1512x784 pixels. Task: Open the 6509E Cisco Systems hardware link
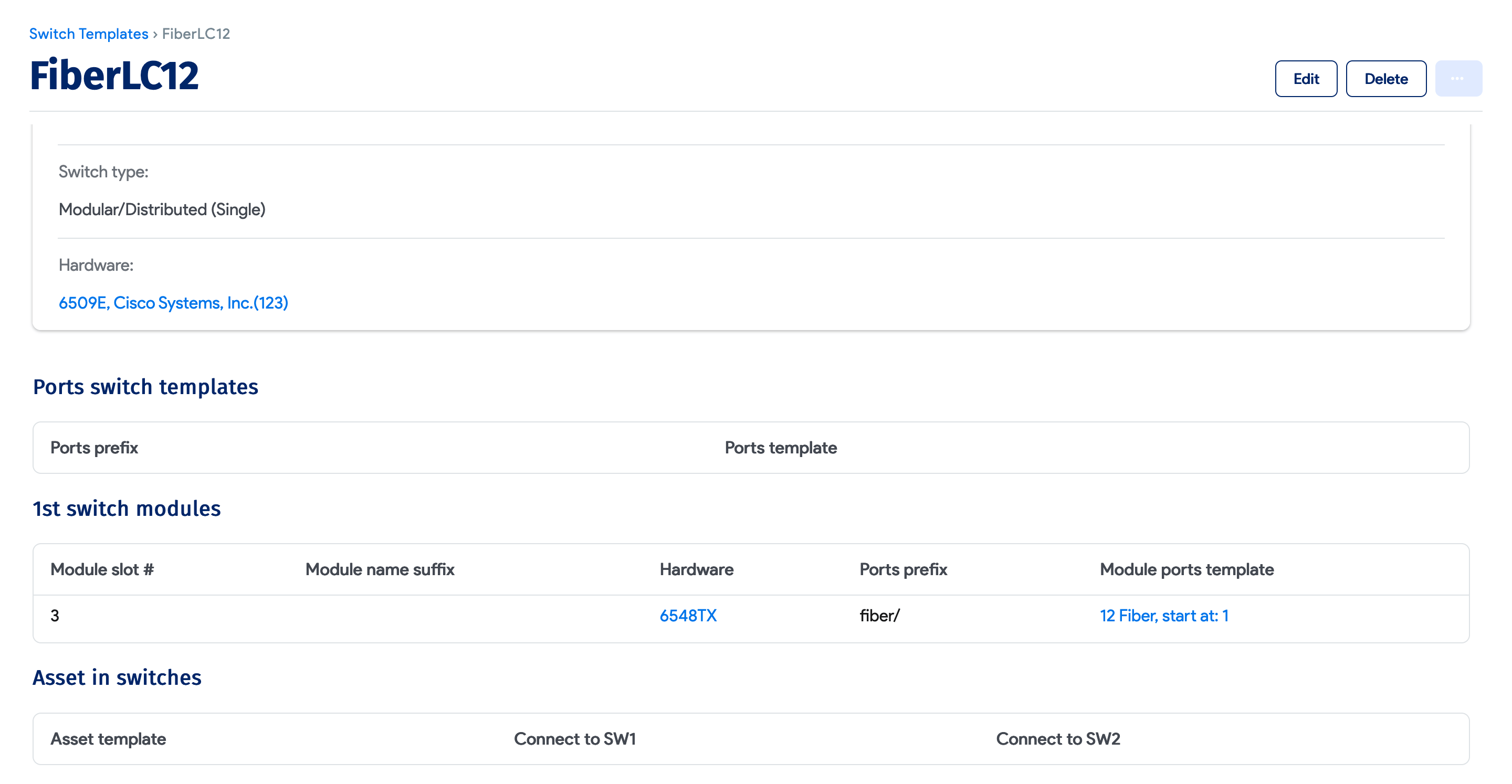click(173, 303)
